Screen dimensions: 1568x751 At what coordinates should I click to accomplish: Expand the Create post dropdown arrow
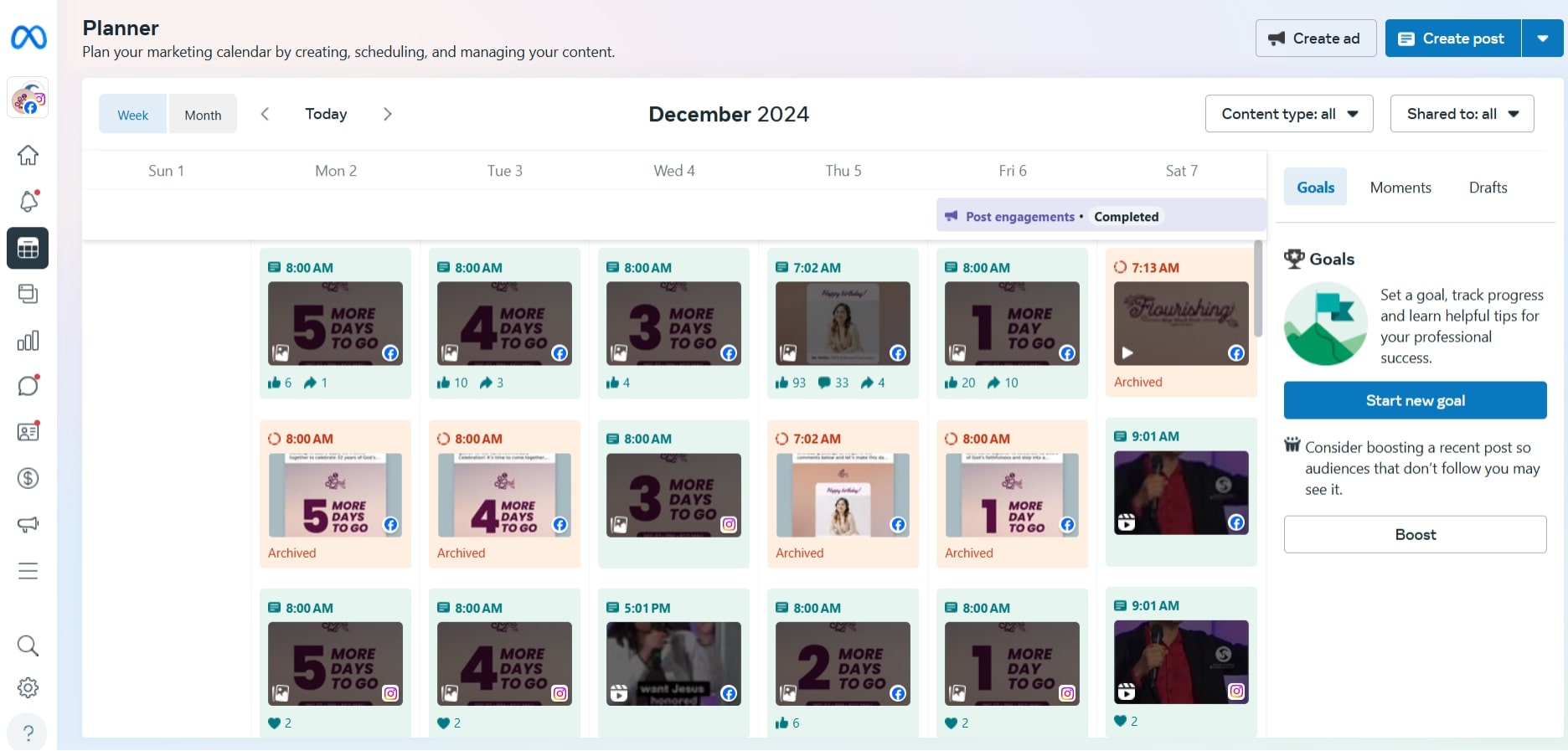pyautogui.click(x=1543, y=39)
